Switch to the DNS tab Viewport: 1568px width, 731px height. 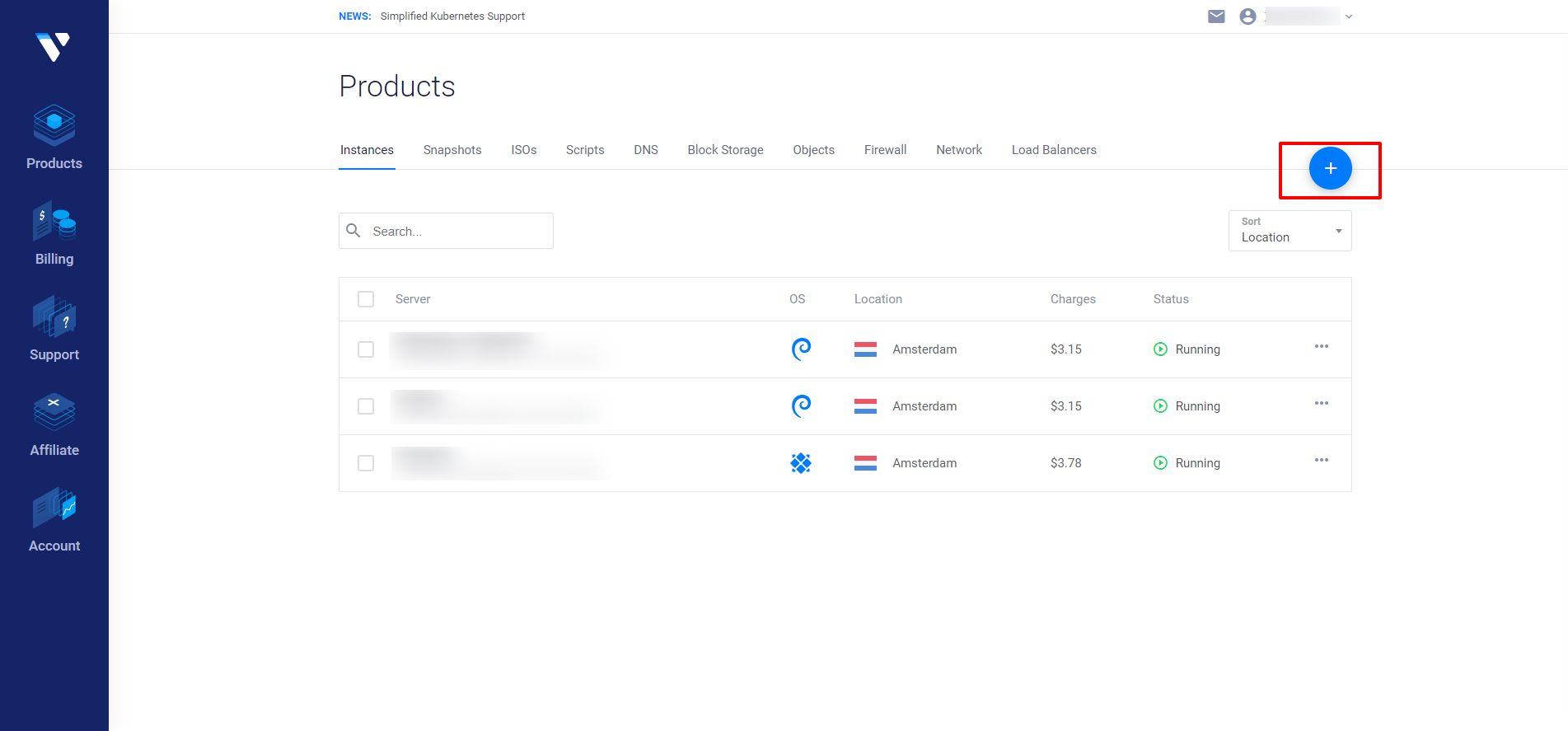coord(646,150)
